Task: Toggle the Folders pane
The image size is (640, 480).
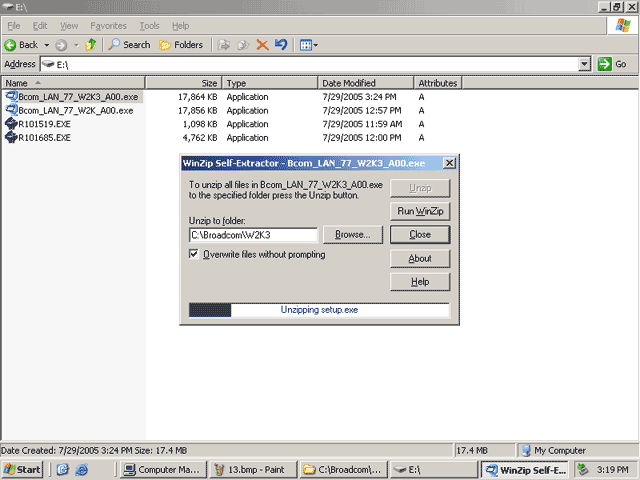Action: 181,45
